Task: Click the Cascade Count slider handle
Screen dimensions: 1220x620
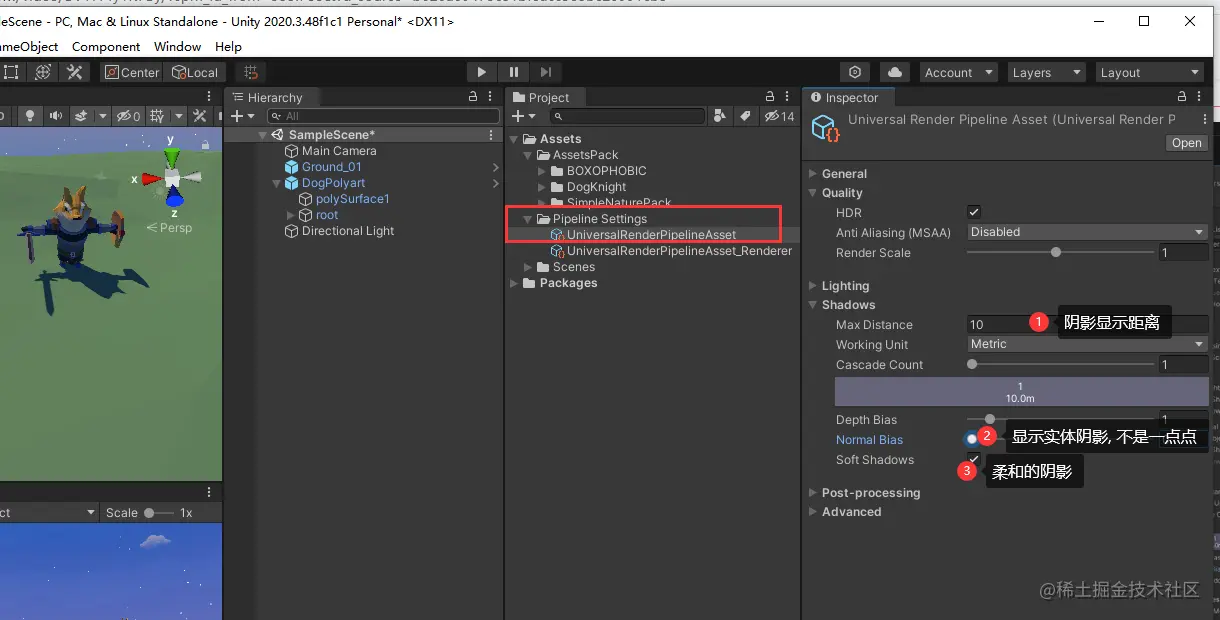Action: (972, 365)
